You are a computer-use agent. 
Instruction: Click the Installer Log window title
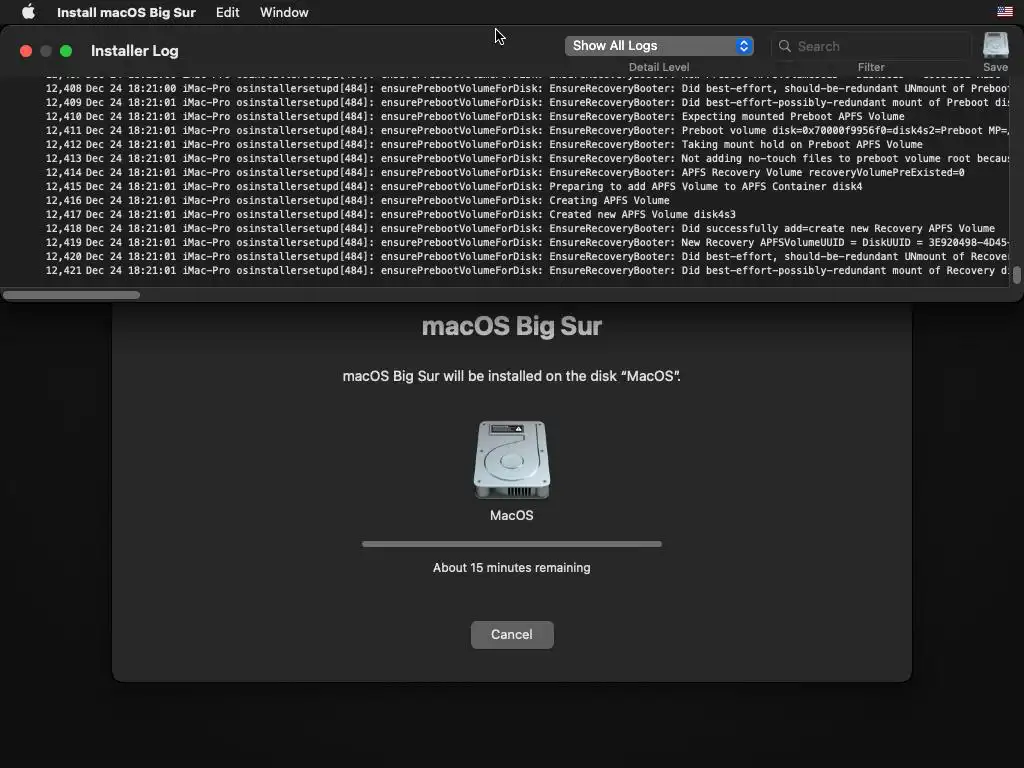135,51
